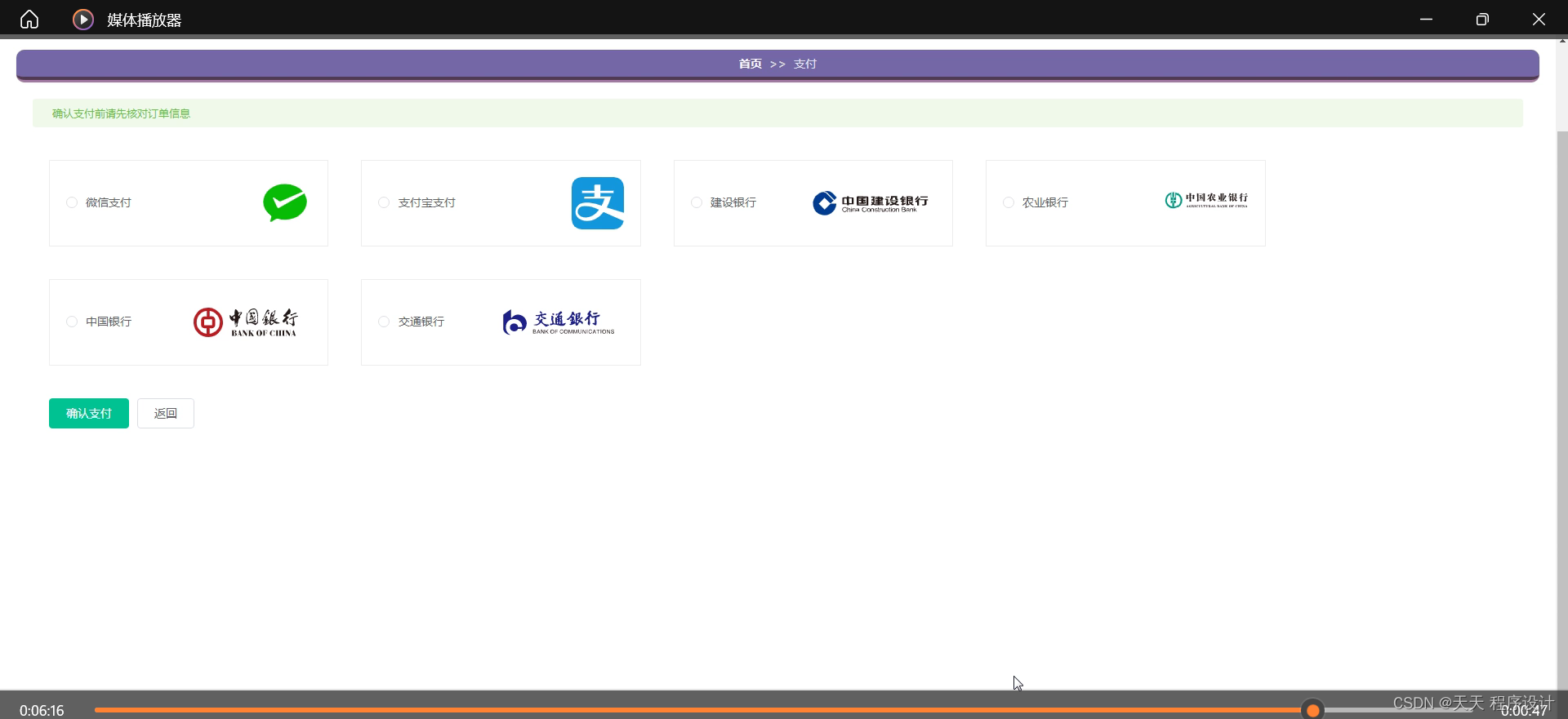
Task: Click the 返回 back button
Action: coord(166,414)
